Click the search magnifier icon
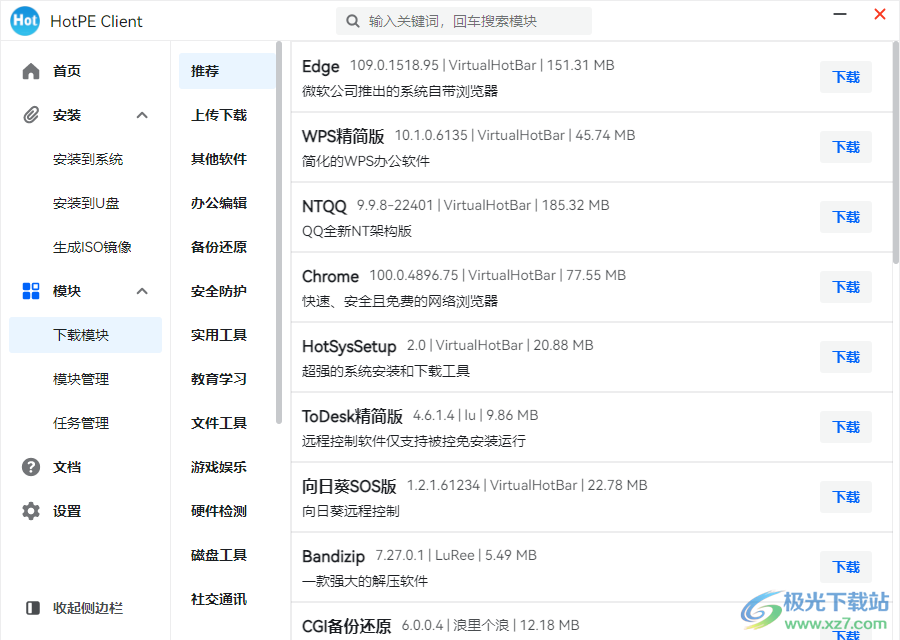The height and width of the screenshot is (640, 900). click(x=352, y=21)
